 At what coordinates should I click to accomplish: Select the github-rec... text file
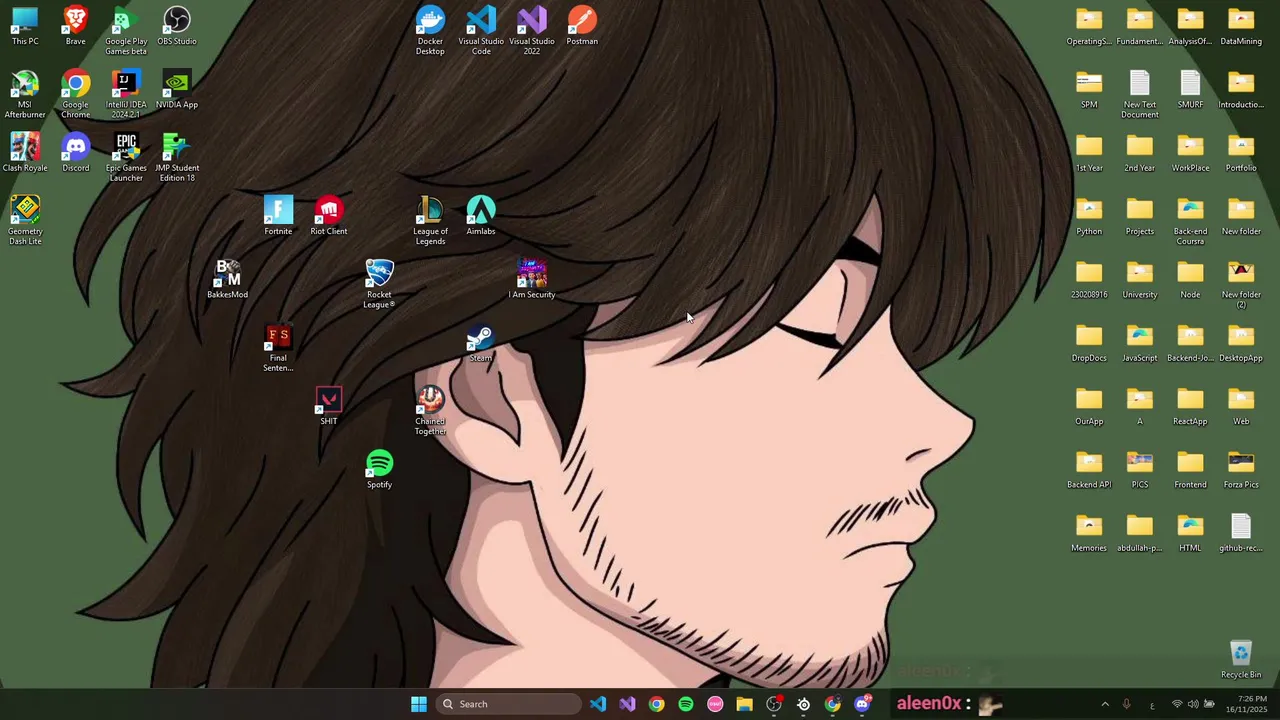click(1241, 533)
